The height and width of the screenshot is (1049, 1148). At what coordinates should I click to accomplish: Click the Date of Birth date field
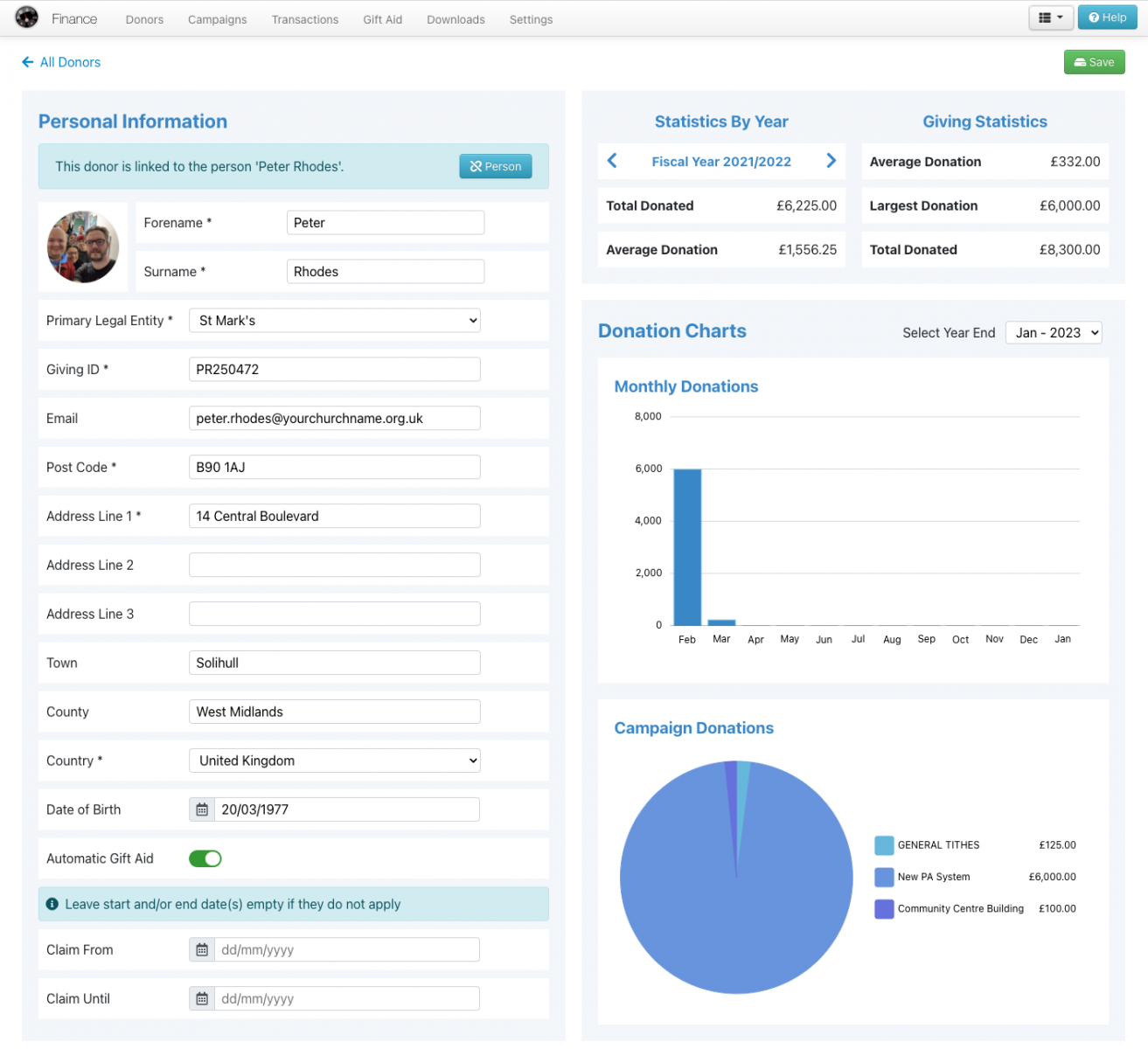click(x=347, y=809)
